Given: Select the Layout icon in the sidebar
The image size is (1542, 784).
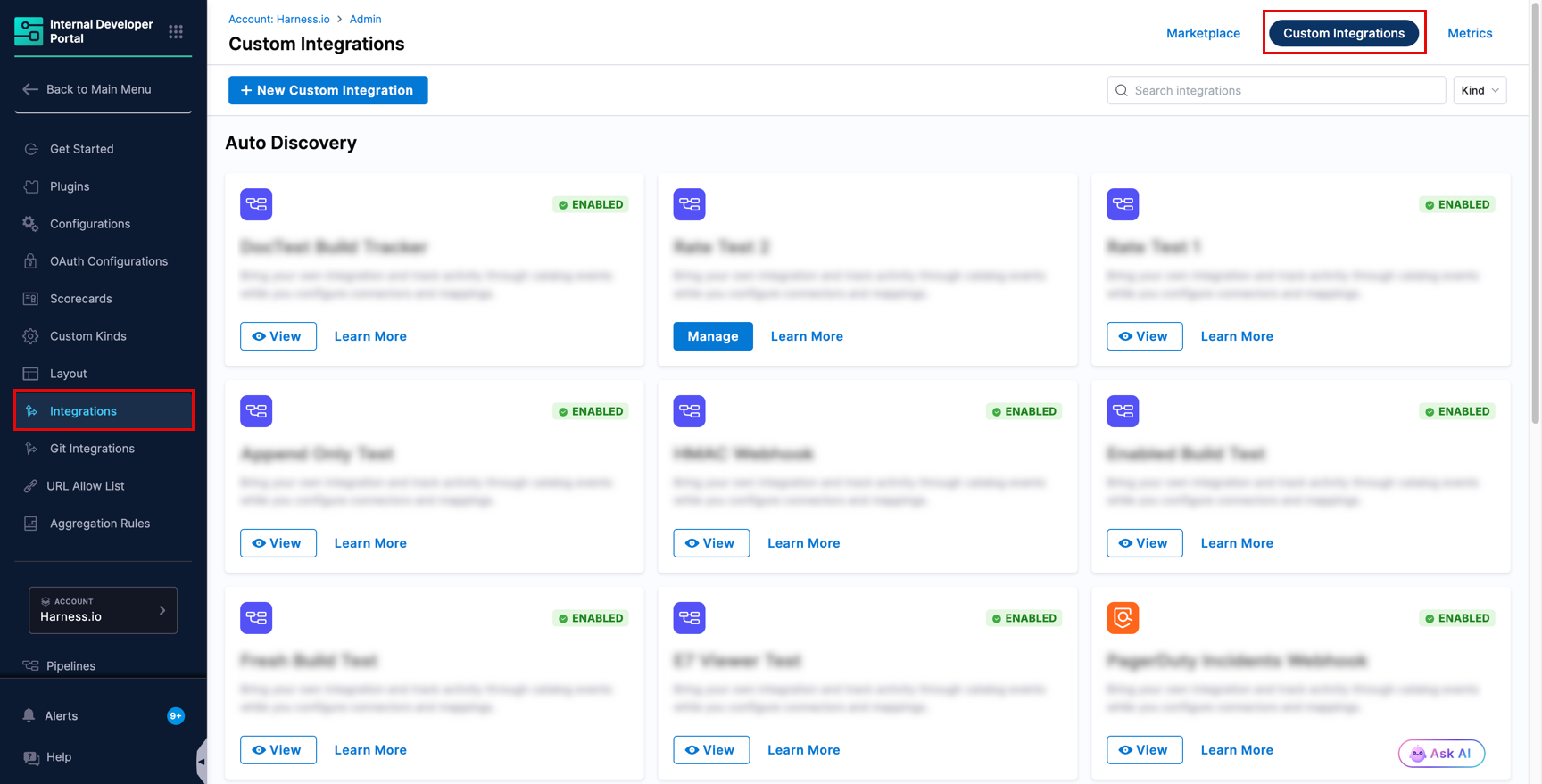Looking at the screenshot, I should (x=31, y=374).
